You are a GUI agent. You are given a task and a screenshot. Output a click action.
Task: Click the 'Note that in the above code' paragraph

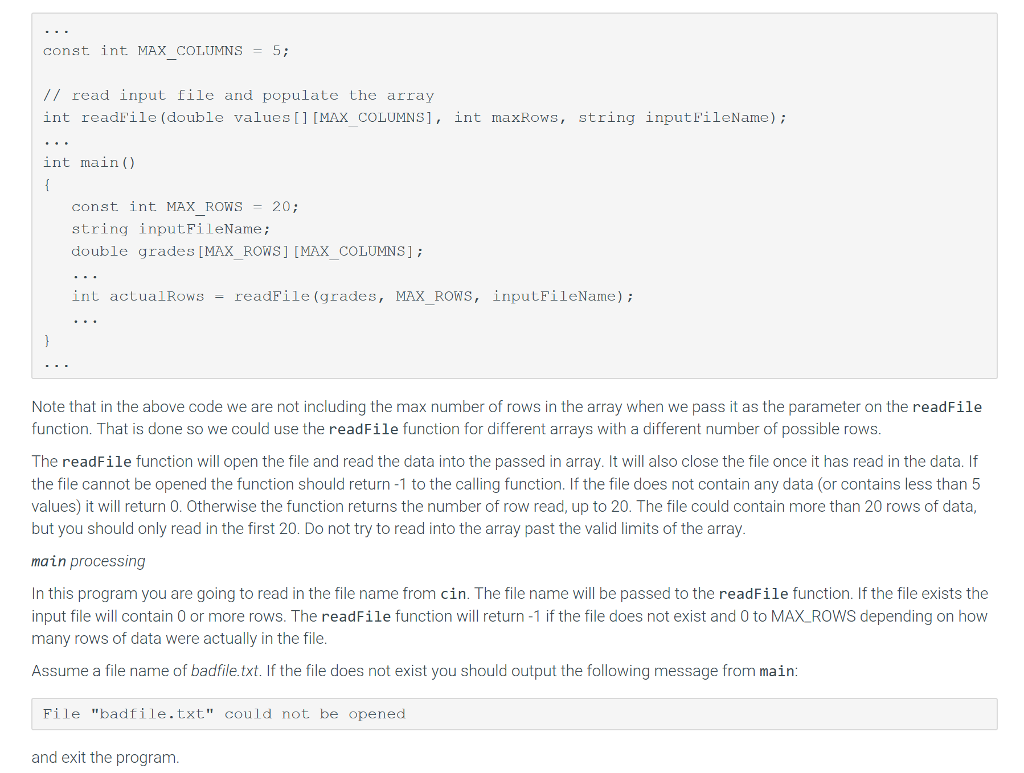point(507,418)
